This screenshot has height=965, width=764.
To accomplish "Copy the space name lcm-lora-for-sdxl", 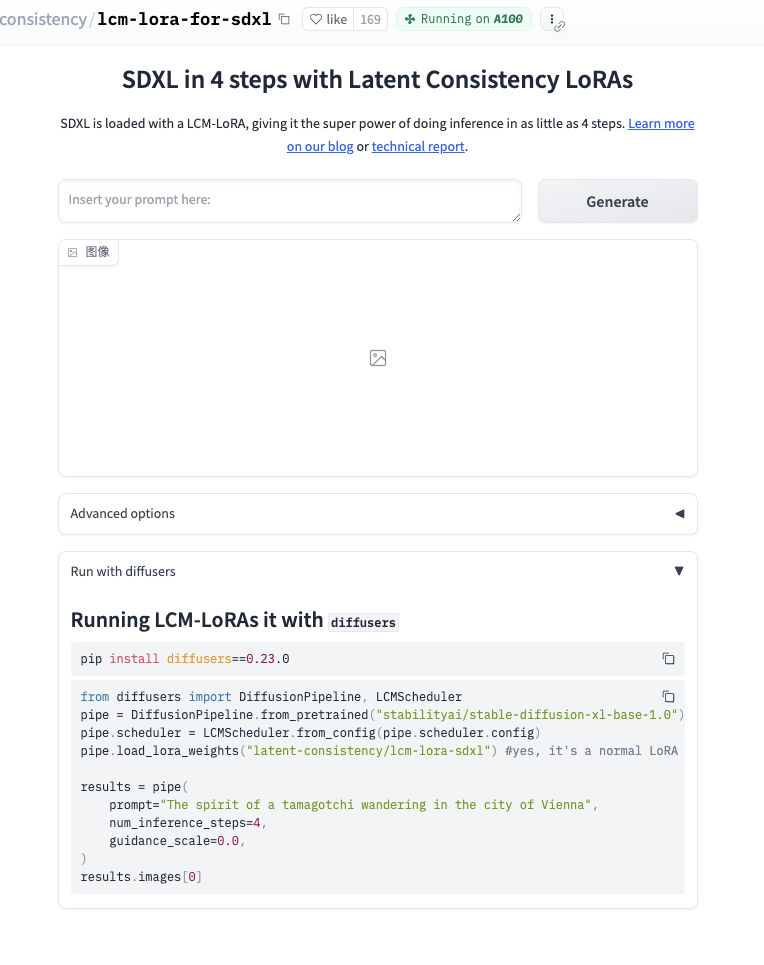I will (x=284, y=19).
